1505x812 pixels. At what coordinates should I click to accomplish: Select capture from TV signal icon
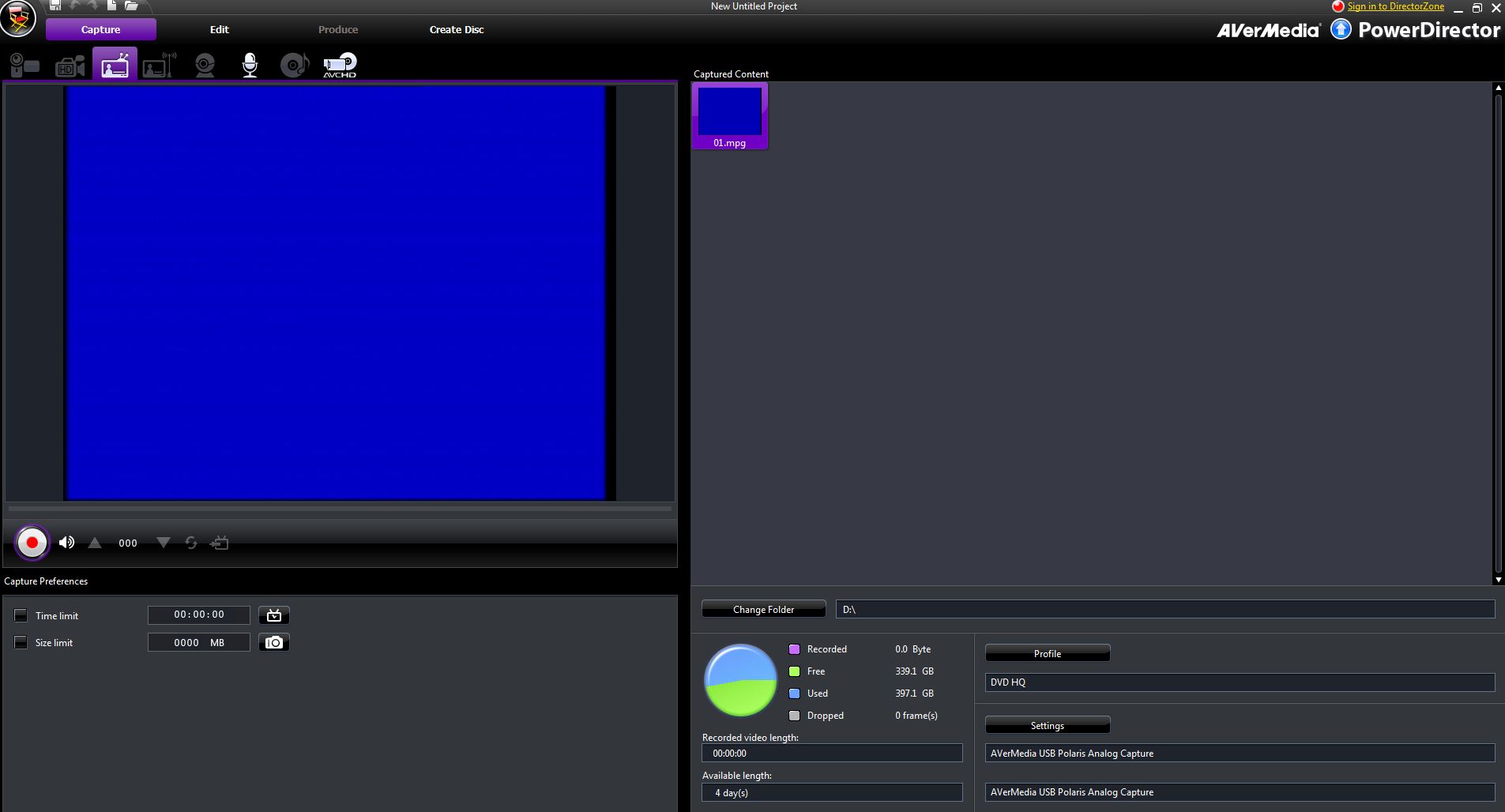pyautogui.click(x=115, y=64)
